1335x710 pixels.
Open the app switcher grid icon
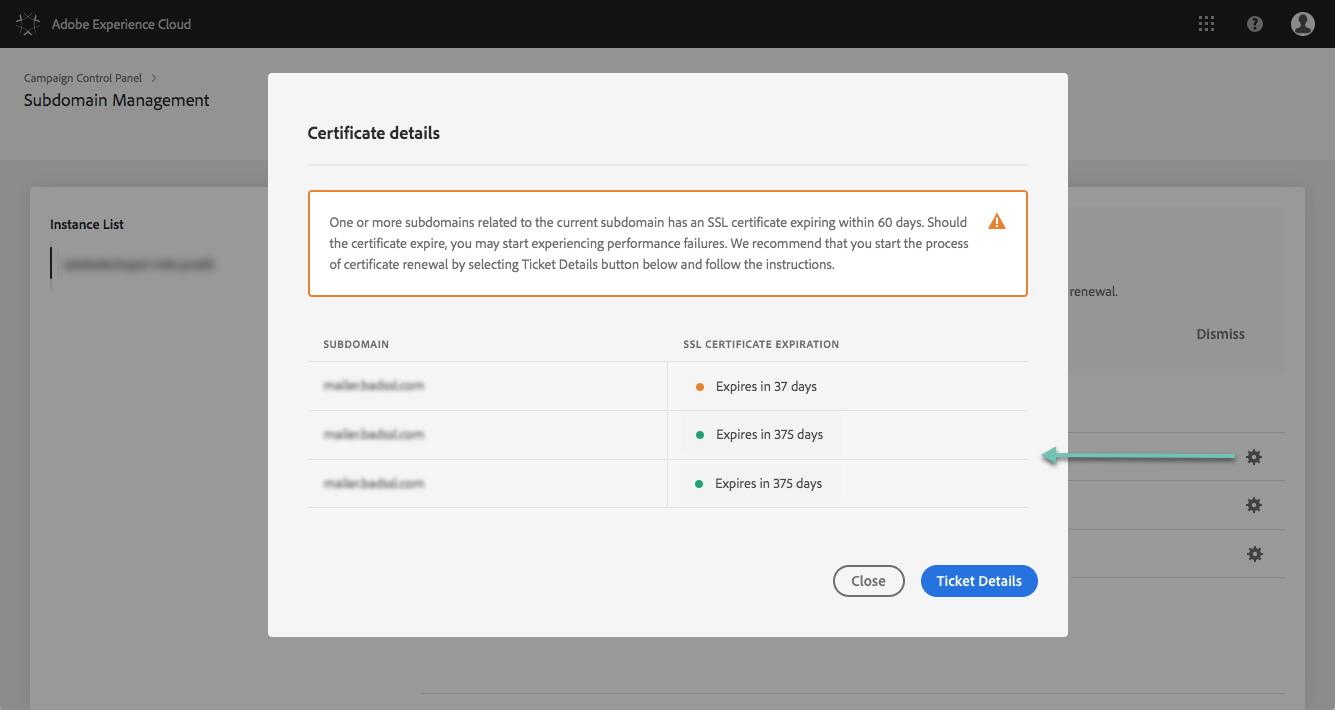coord(1207,24)
